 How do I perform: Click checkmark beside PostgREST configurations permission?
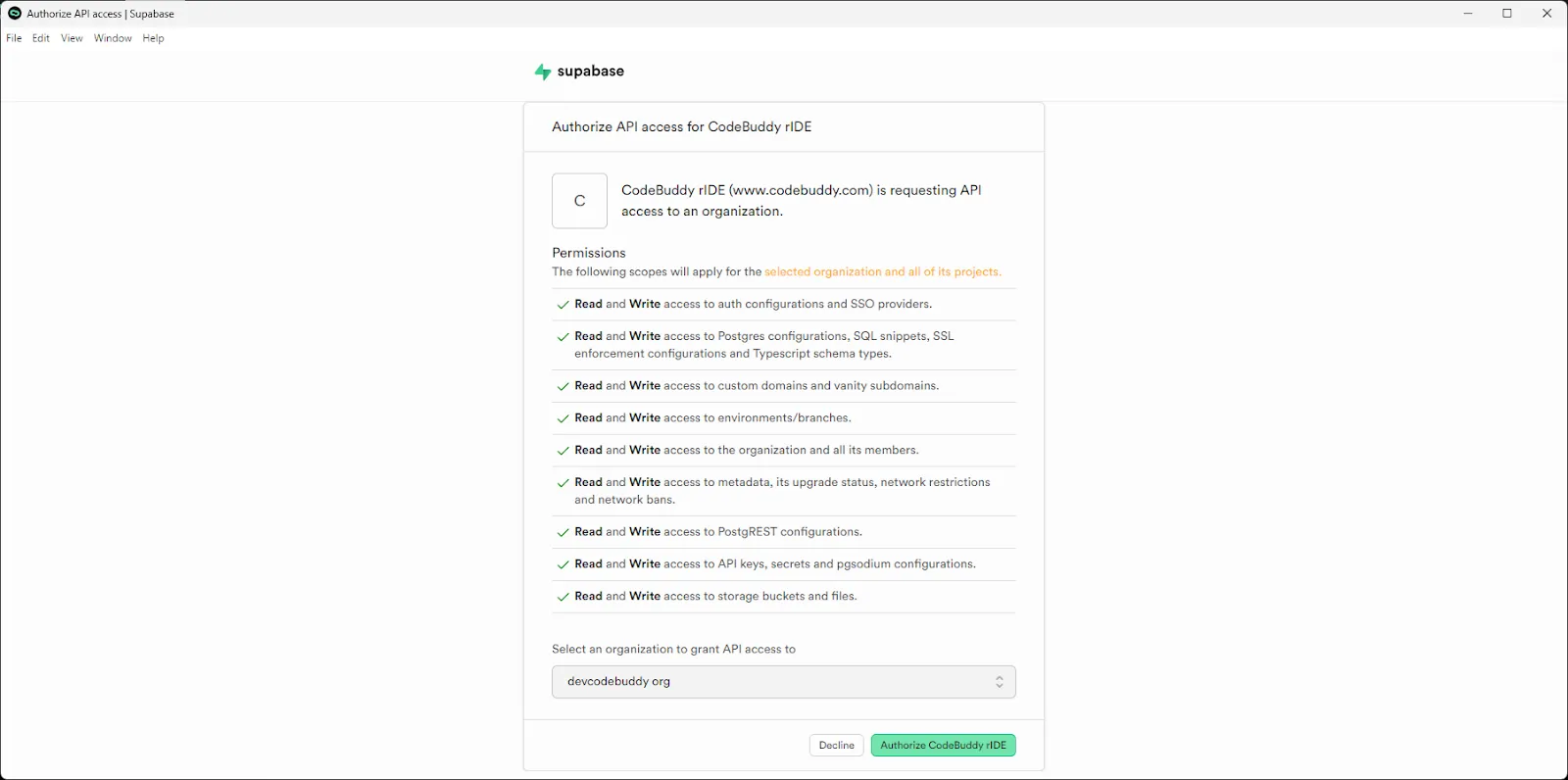563,533
